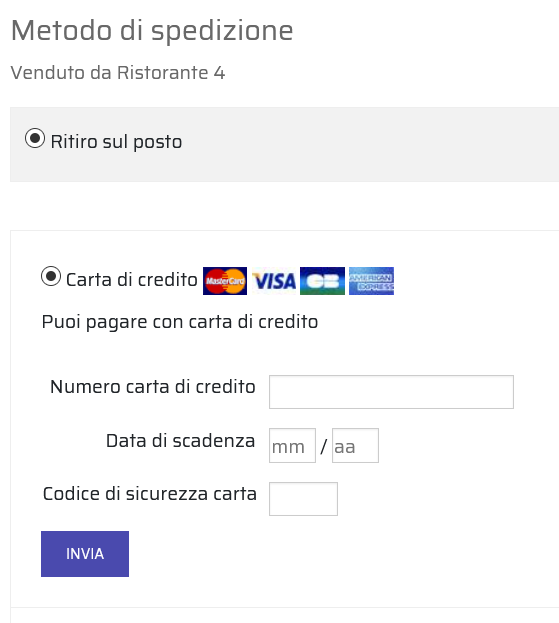The height and width of the screenshot is (623, 559).
Task: Click the Puoi pagare con carta di credito text
Action: coord(180,322)
